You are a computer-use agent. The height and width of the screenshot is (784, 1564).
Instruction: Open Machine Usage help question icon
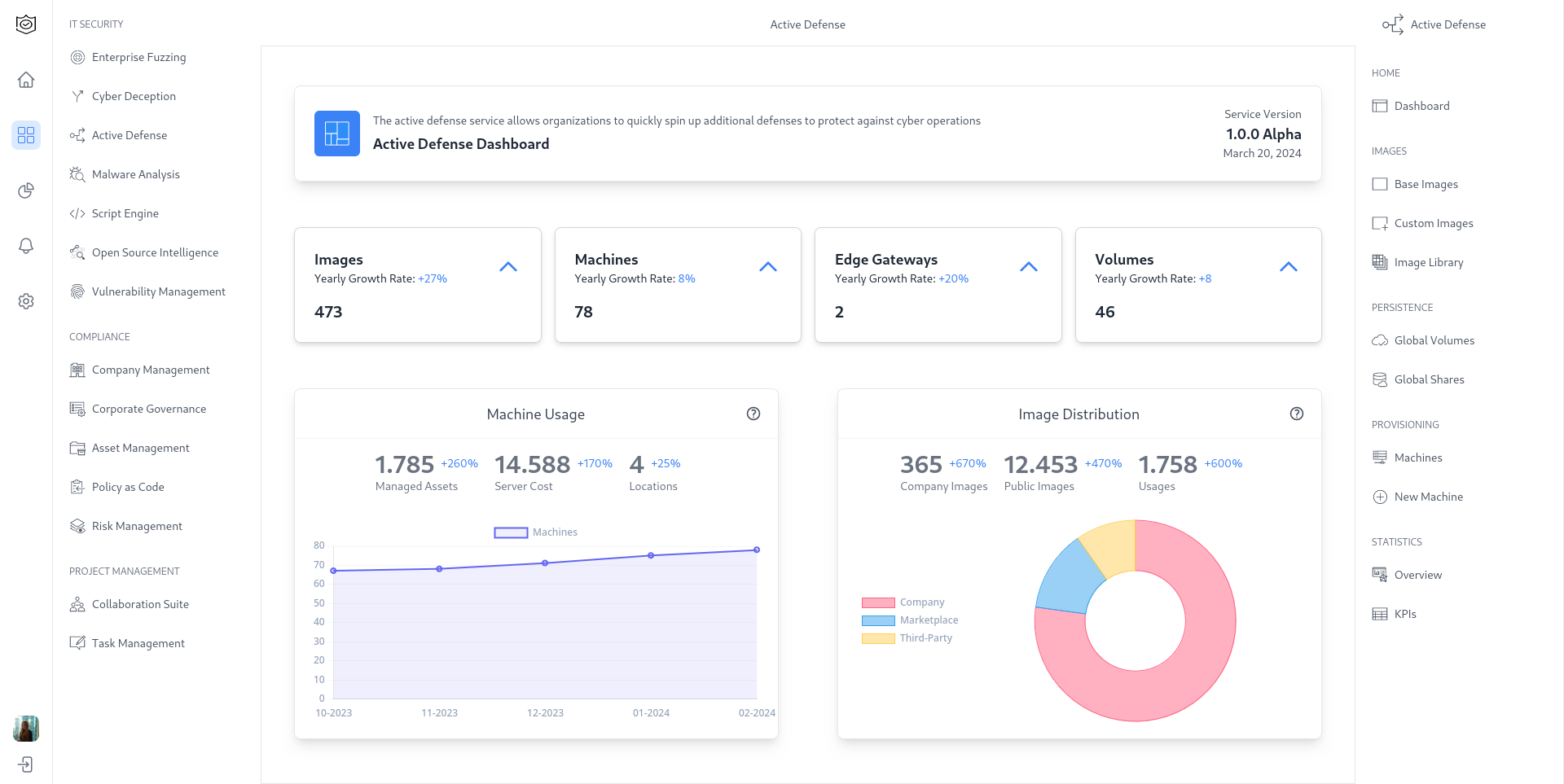753,414
